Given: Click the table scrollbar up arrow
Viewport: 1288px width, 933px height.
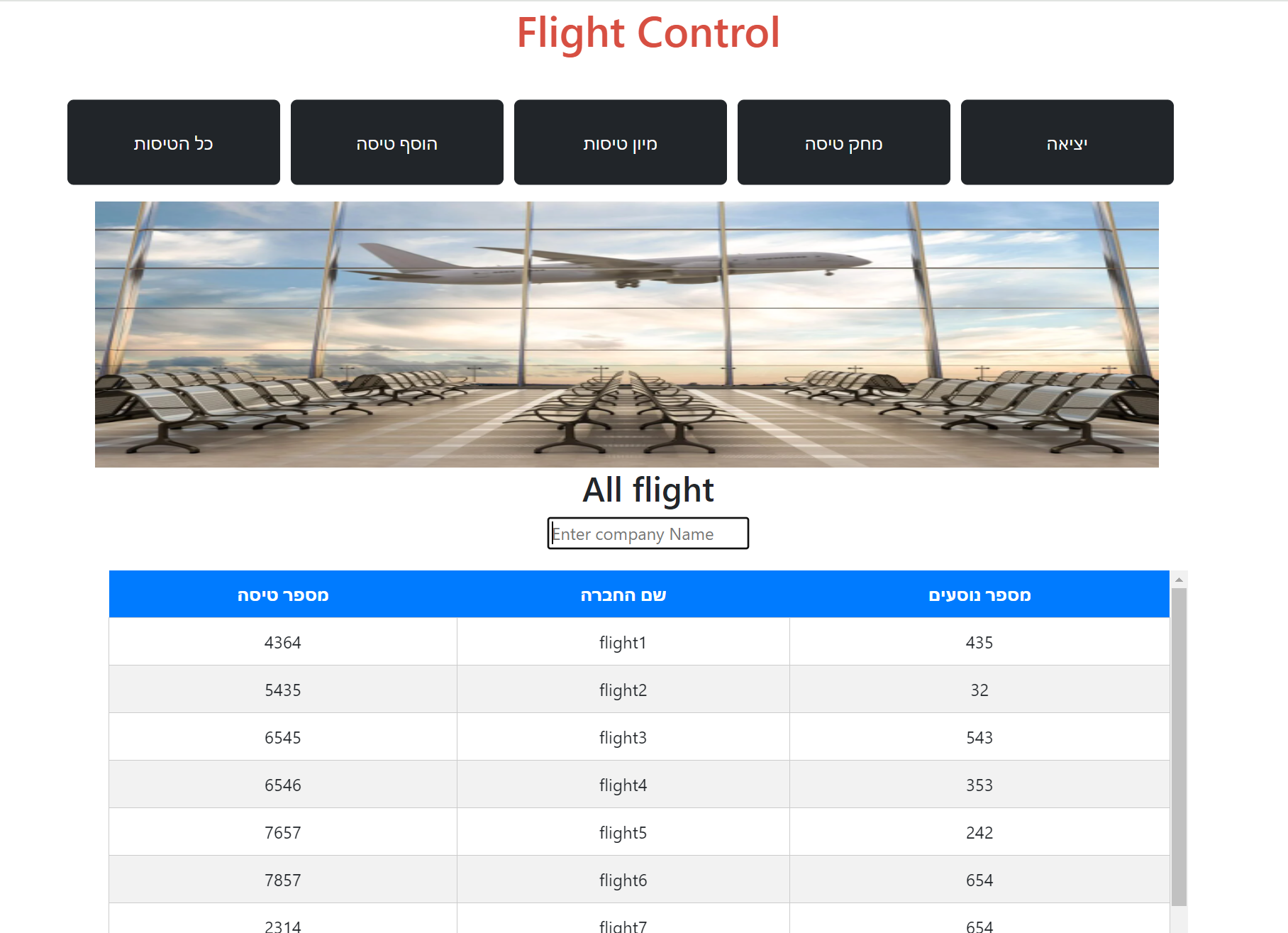Looking at the screenshot, I should click(x=1179, y=580).
